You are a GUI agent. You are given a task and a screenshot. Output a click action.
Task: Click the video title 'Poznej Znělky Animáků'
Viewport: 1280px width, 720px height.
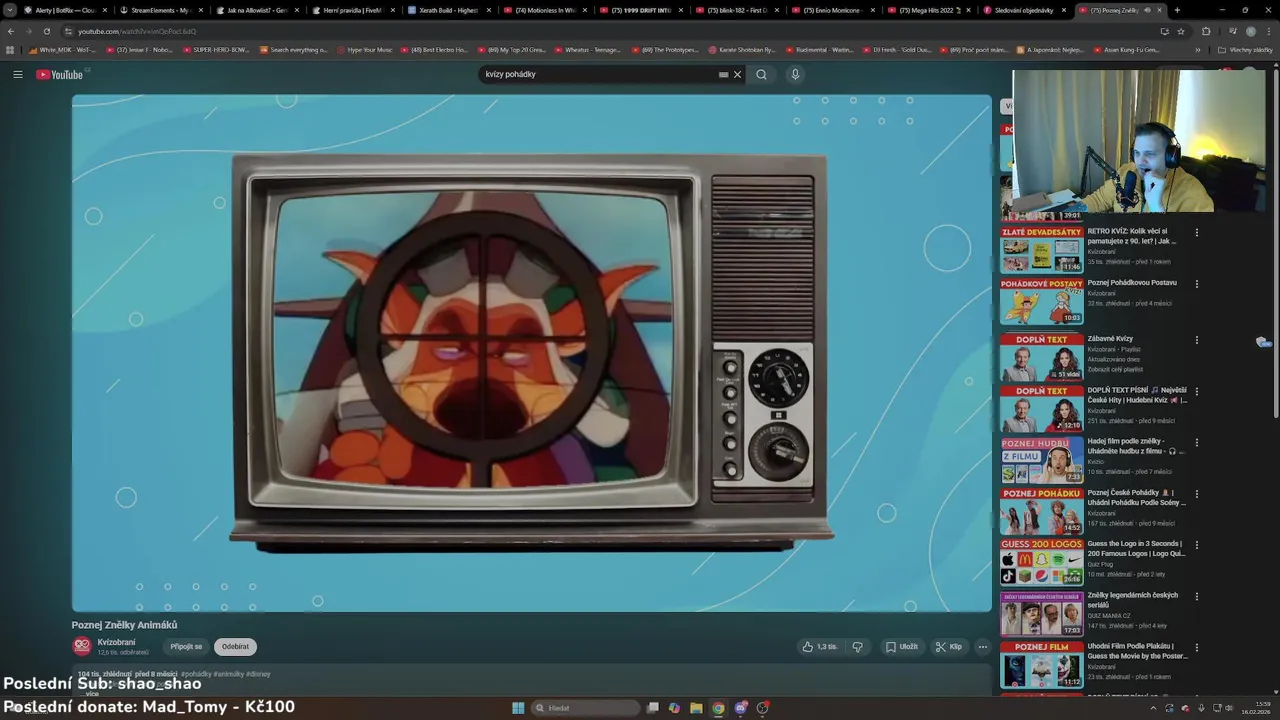[x=124, y=625]
